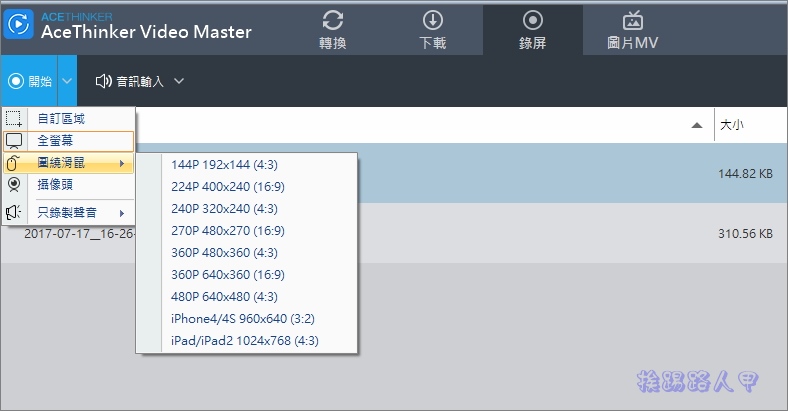Expand the 只錄製聲音 submenu arrow
This screenshot has width=788, height=411.
click(x=122, y=213)
